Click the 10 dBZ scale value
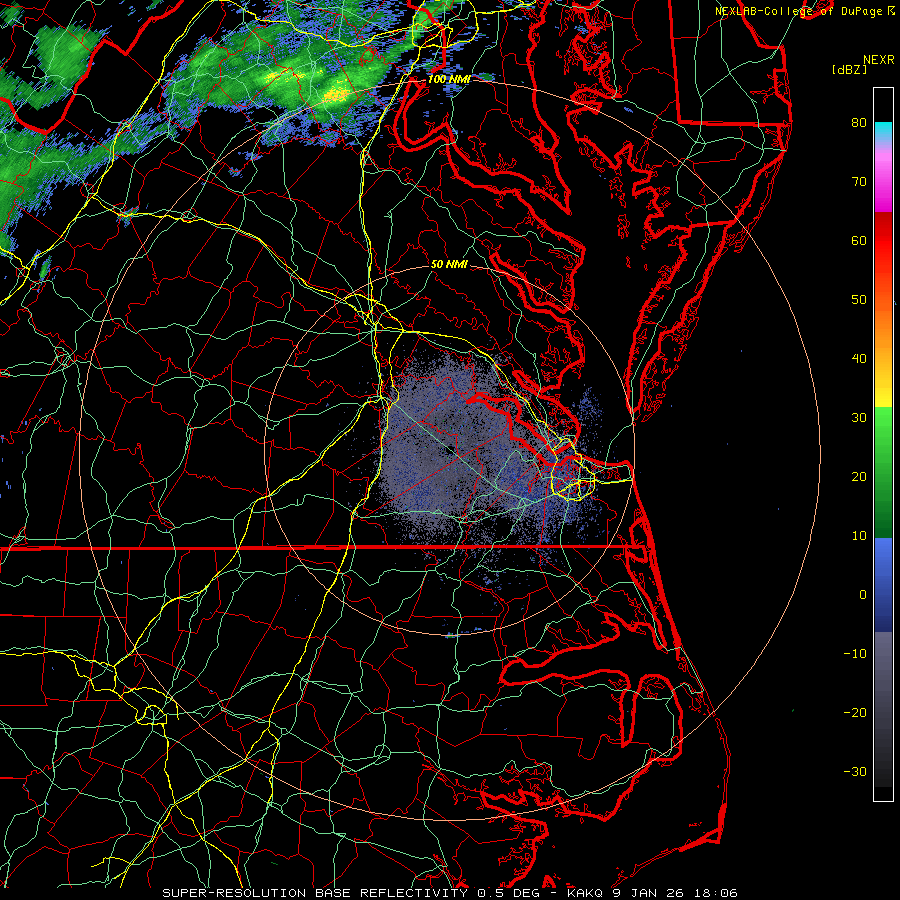The image size is (900, 900). [x=859, y=536]
